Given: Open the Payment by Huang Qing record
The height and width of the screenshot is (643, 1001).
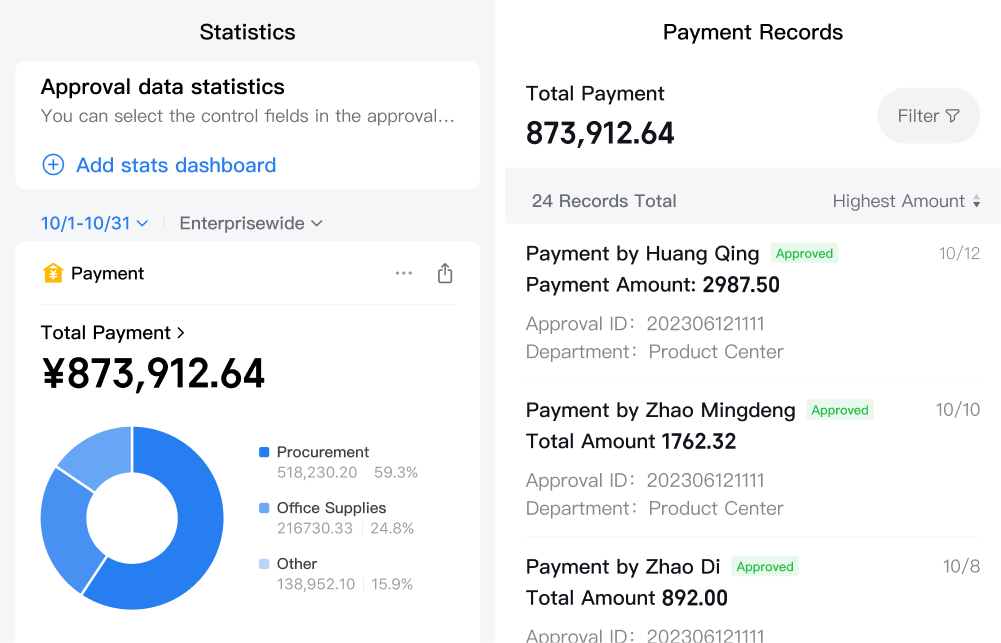Looking at the screenshot, I should [x=753, y=302].
